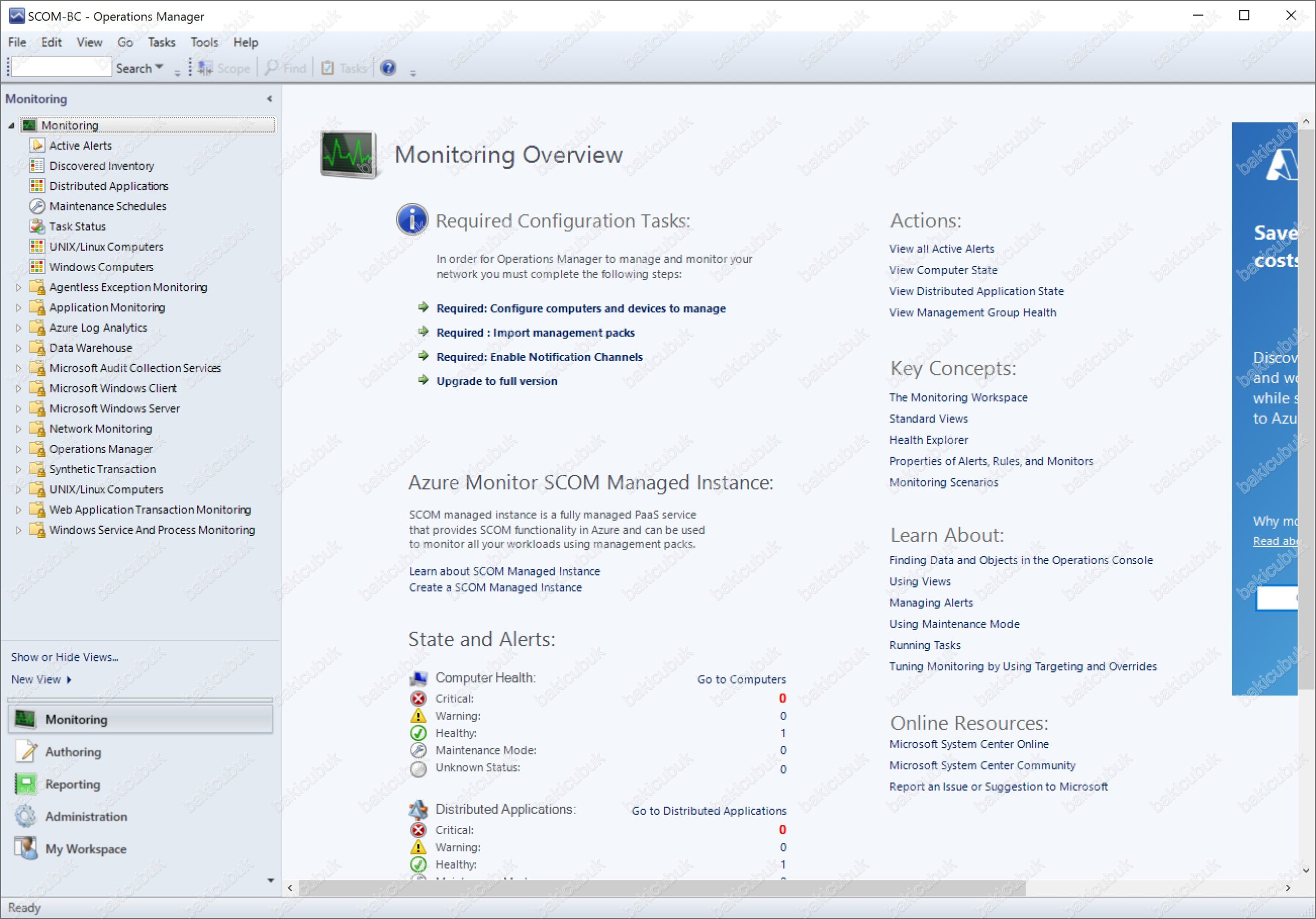Click the top-level UNIX/Linux Computers view icon
The width and height of the screenshot is (1316, 919).
click(37, 246)
